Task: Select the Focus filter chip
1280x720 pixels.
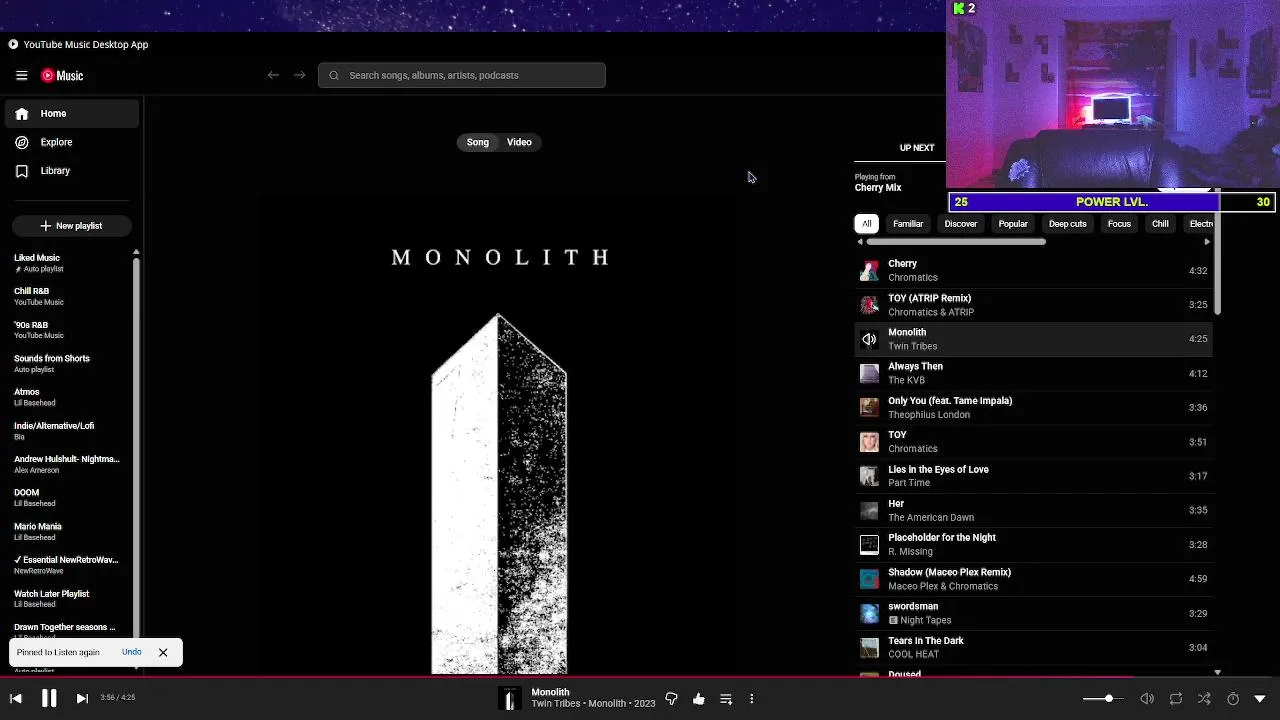Action: (1119, 224)
